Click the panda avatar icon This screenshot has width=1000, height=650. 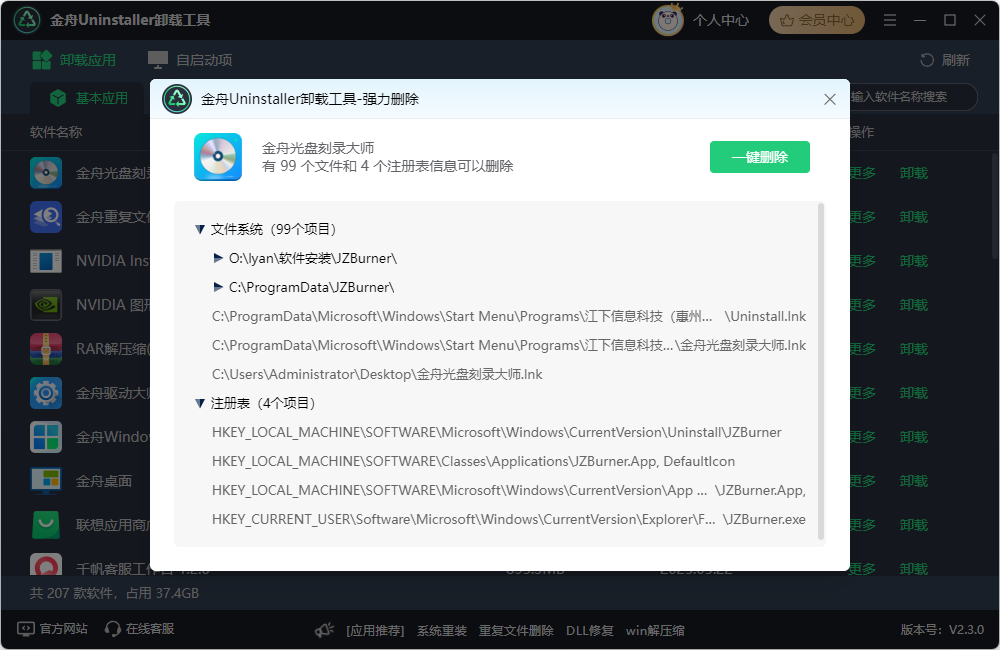click(668, 20)
